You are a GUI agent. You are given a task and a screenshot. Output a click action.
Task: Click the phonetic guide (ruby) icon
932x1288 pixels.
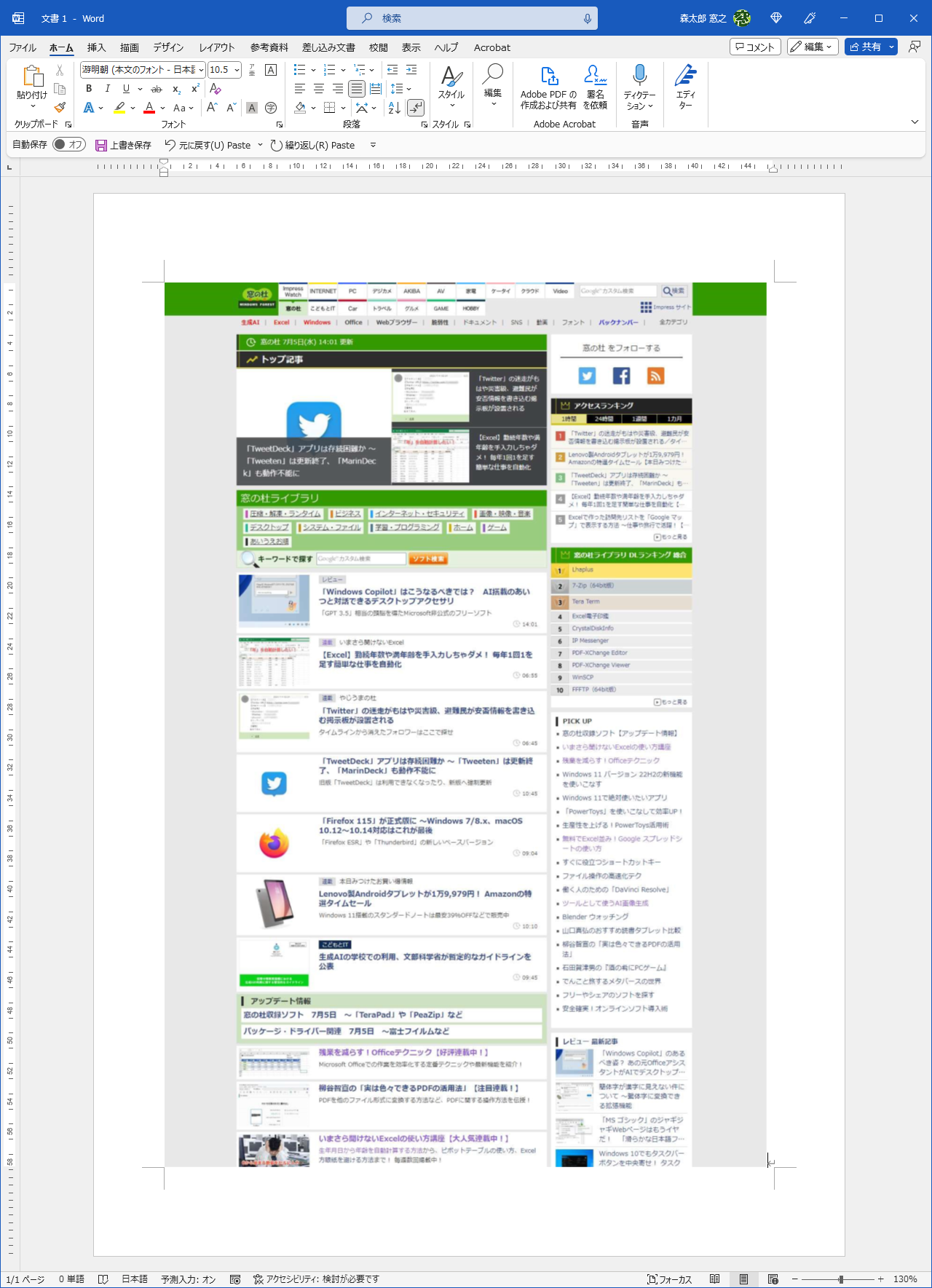252,70
